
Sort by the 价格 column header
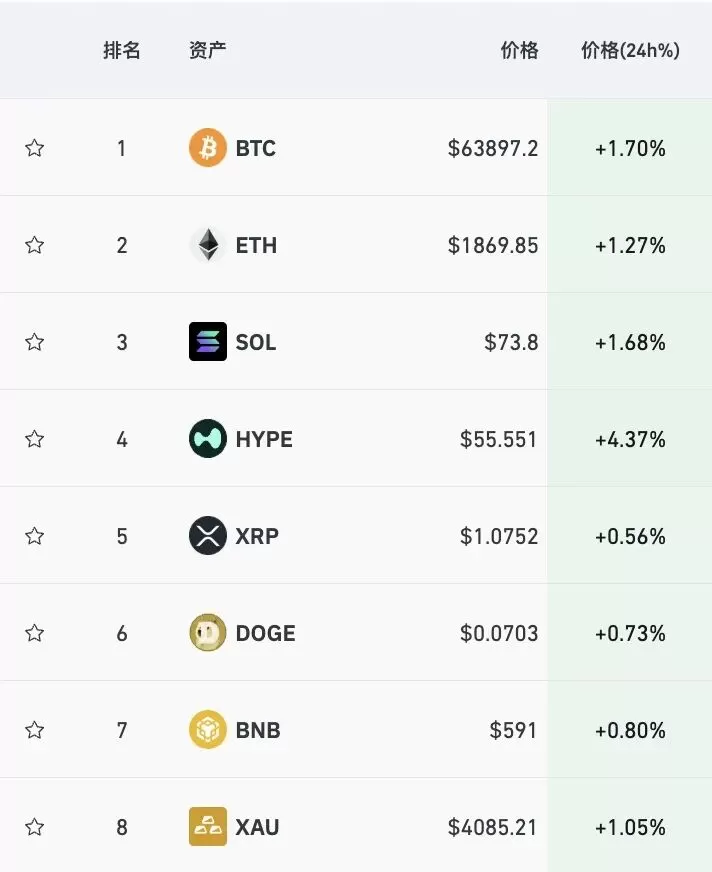pyautogui.click(x=520, y=50)
